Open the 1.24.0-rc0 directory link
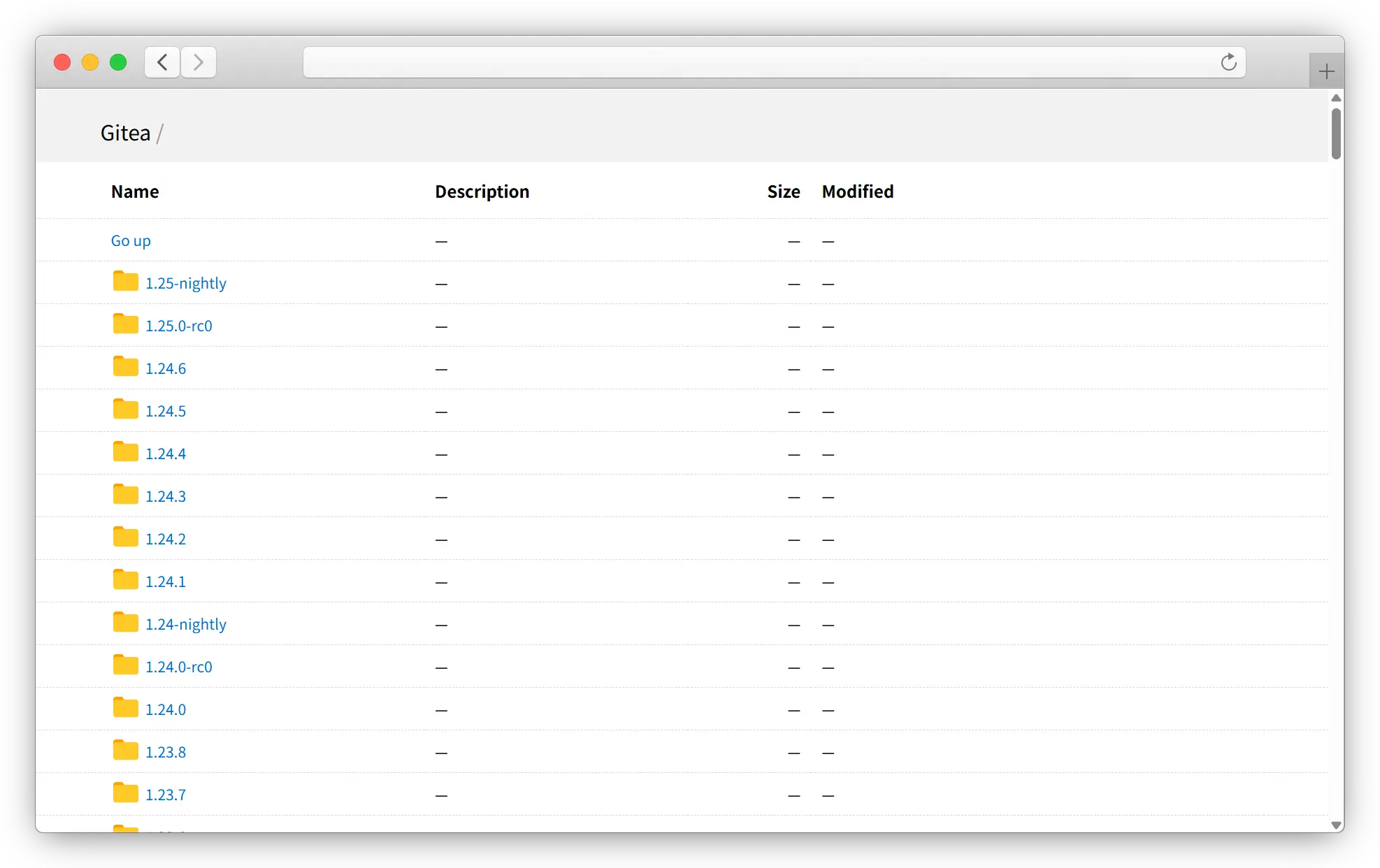 [178, 667]
